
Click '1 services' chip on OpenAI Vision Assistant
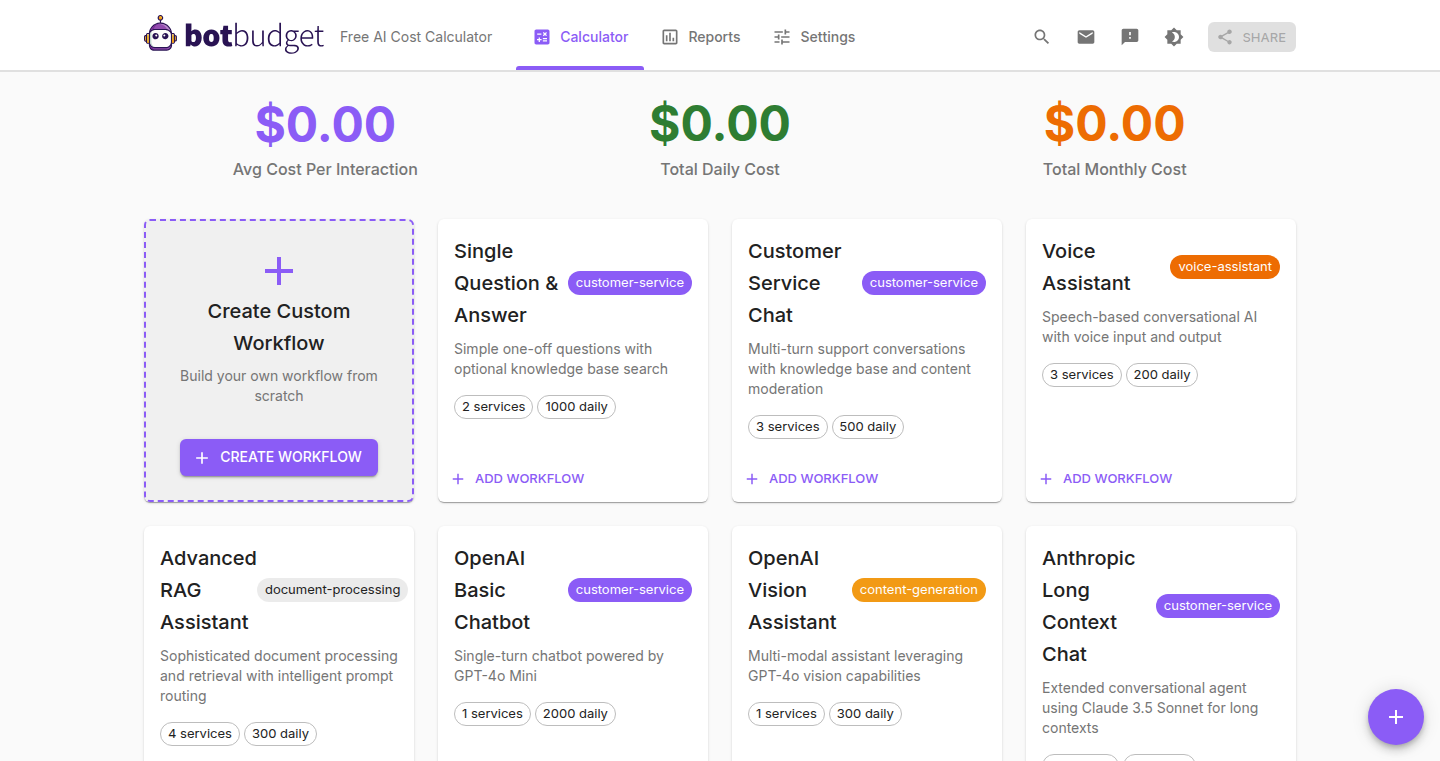[786, 714]
